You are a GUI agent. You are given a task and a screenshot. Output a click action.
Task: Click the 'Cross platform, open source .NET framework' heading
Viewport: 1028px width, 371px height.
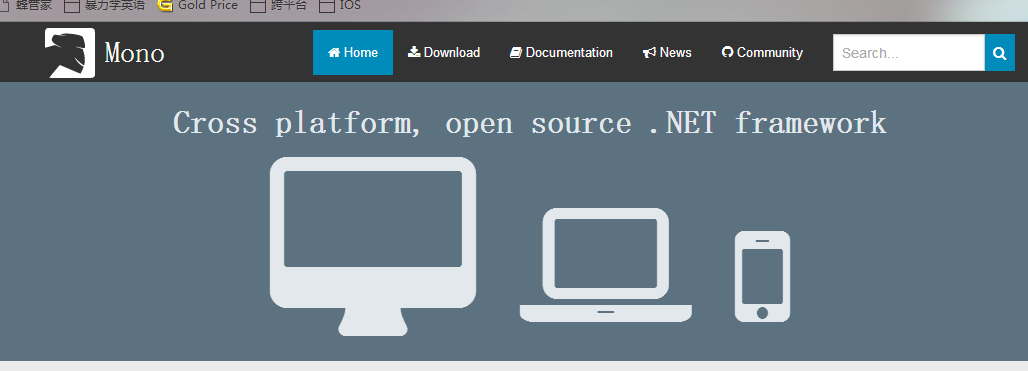(530, 123)
